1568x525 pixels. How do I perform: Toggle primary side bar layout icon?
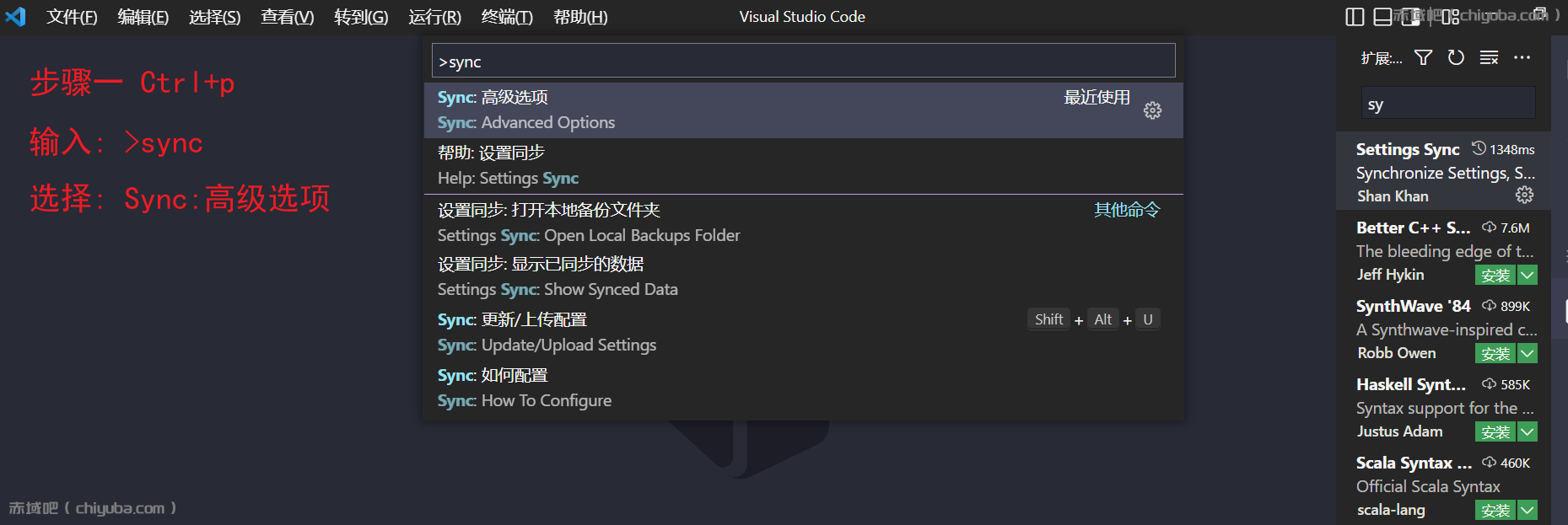tap(1355, 17)
